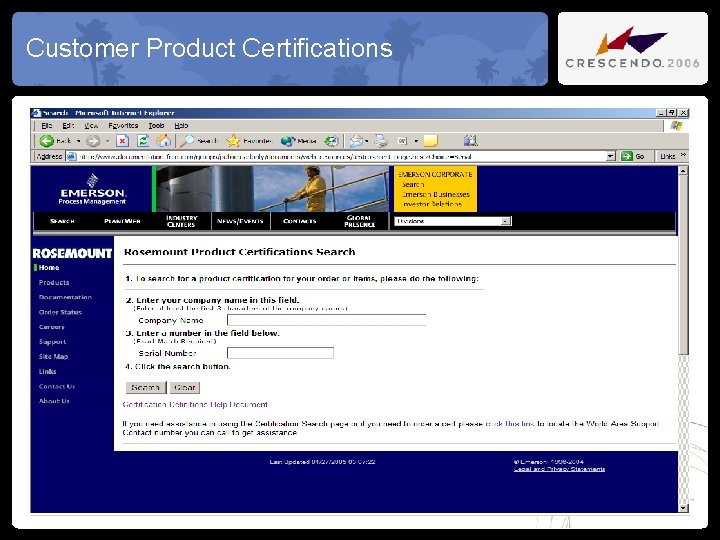
Task: Open the Favorites menu
Action: [123, 125]
